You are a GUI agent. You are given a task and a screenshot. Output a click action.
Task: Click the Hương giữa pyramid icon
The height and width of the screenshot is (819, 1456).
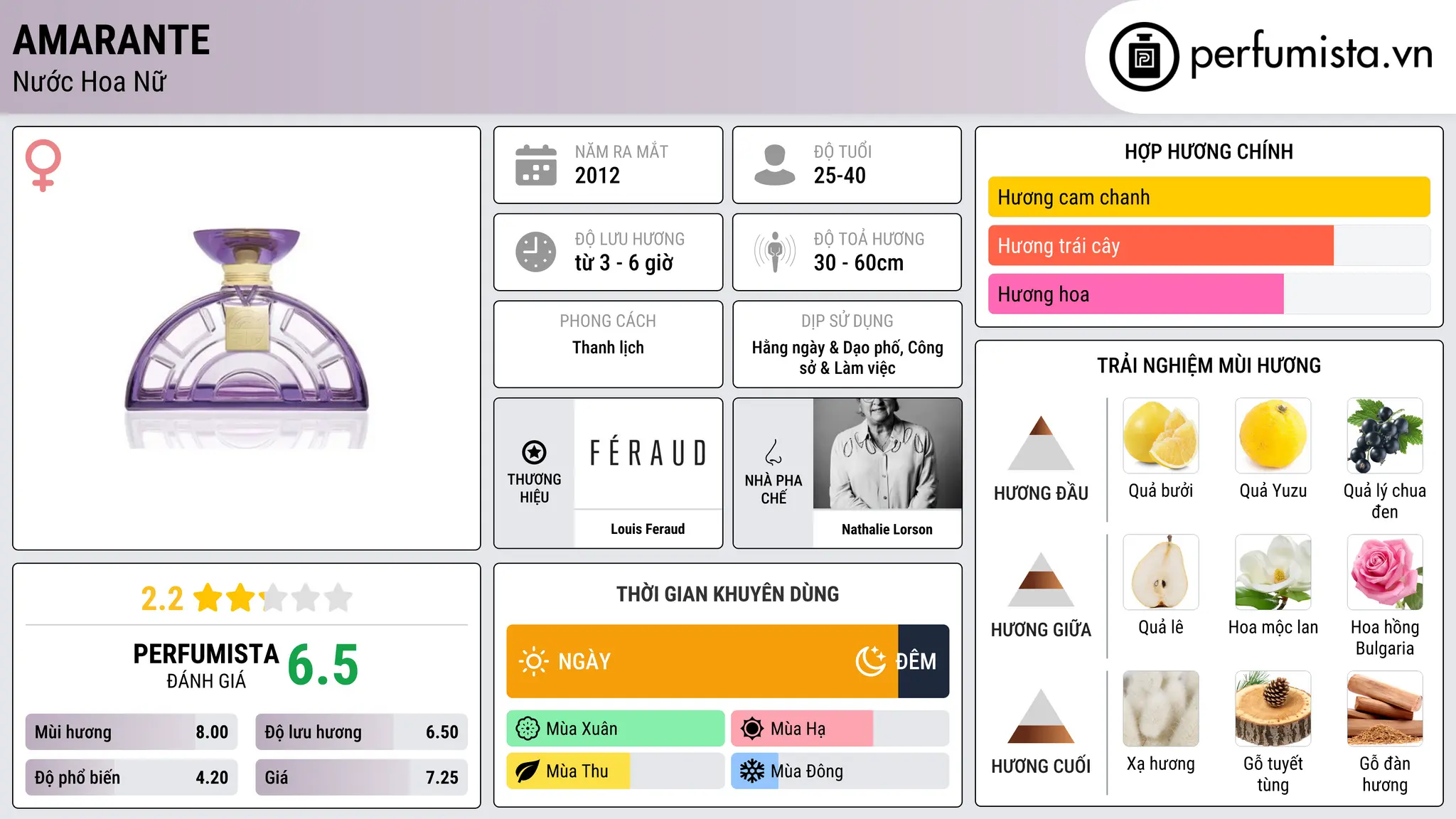pos(1041,579)
